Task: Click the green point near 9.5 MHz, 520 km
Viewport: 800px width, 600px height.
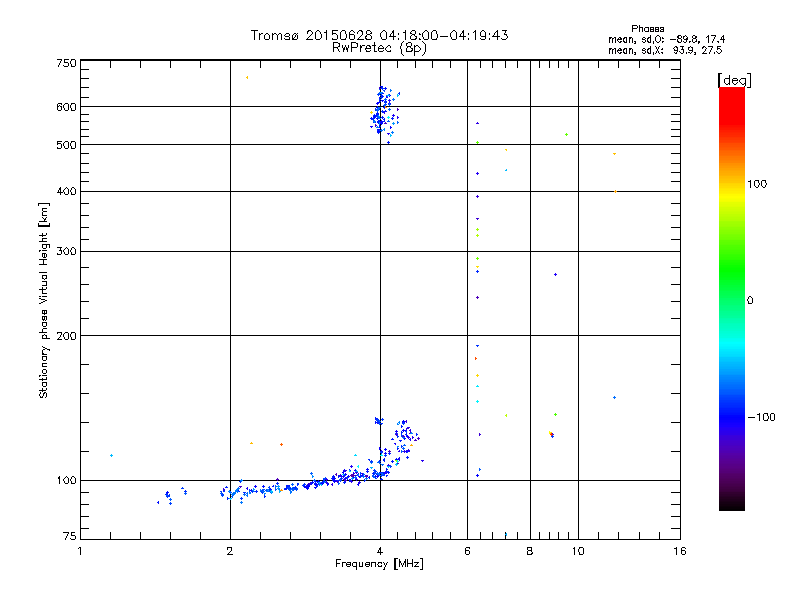Action: [x=566, y=135]
